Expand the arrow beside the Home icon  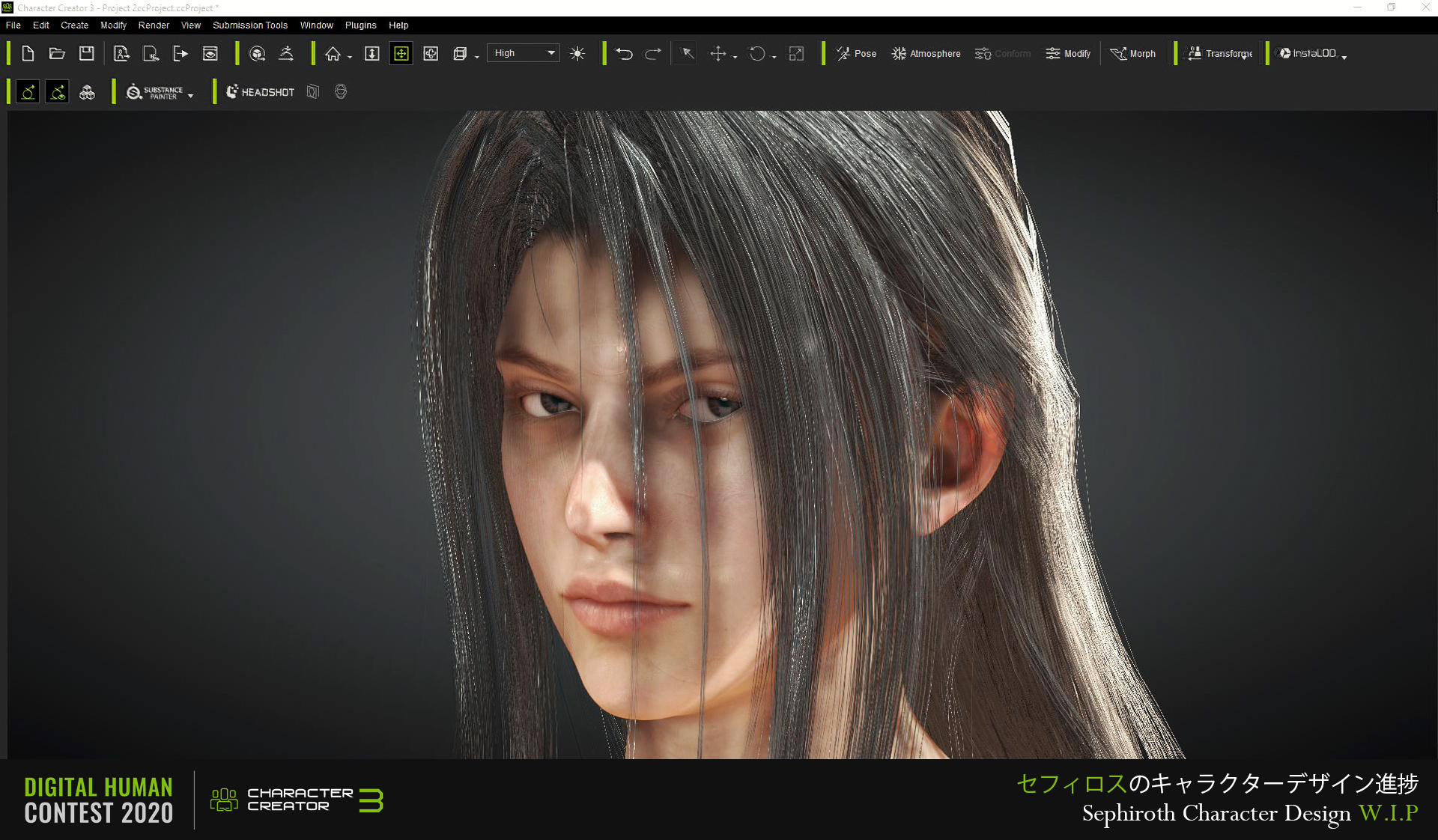pos(350,58)
